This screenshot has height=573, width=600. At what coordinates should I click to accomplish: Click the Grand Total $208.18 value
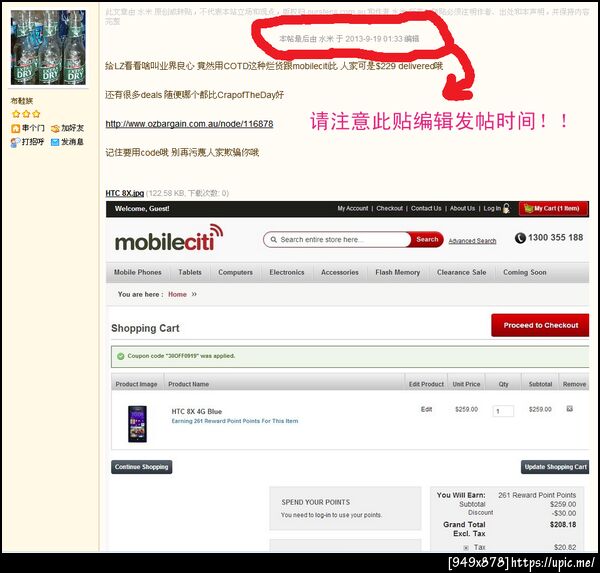tap(562, 524)
